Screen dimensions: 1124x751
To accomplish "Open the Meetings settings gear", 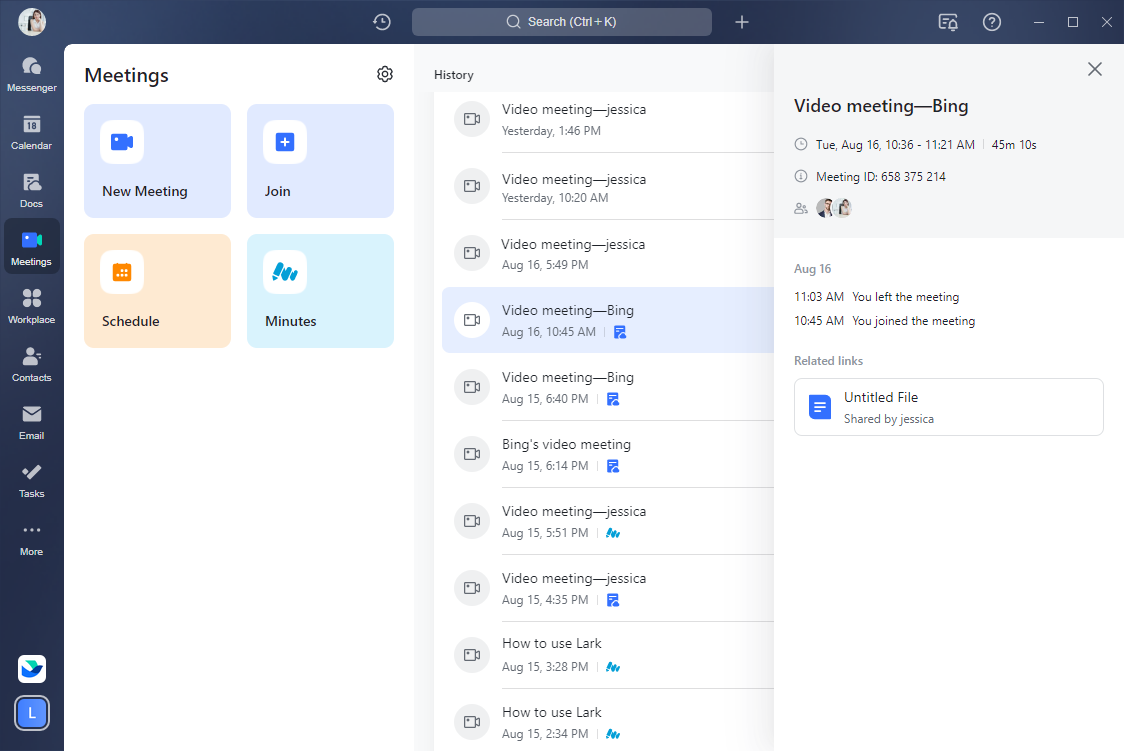I will click(x=385, y=74).
